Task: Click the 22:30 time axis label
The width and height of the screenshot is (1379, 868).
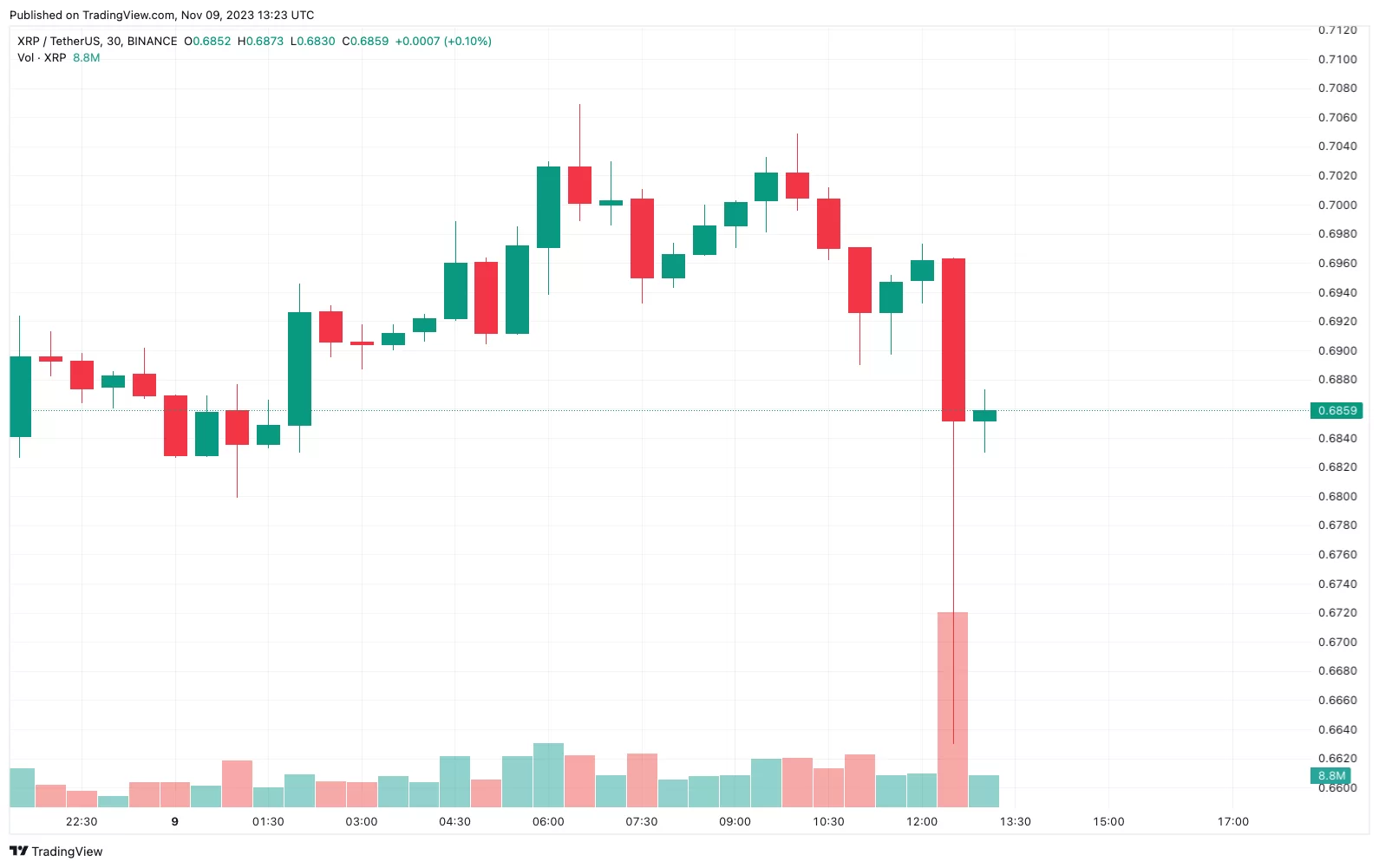Action: point(82,822)
